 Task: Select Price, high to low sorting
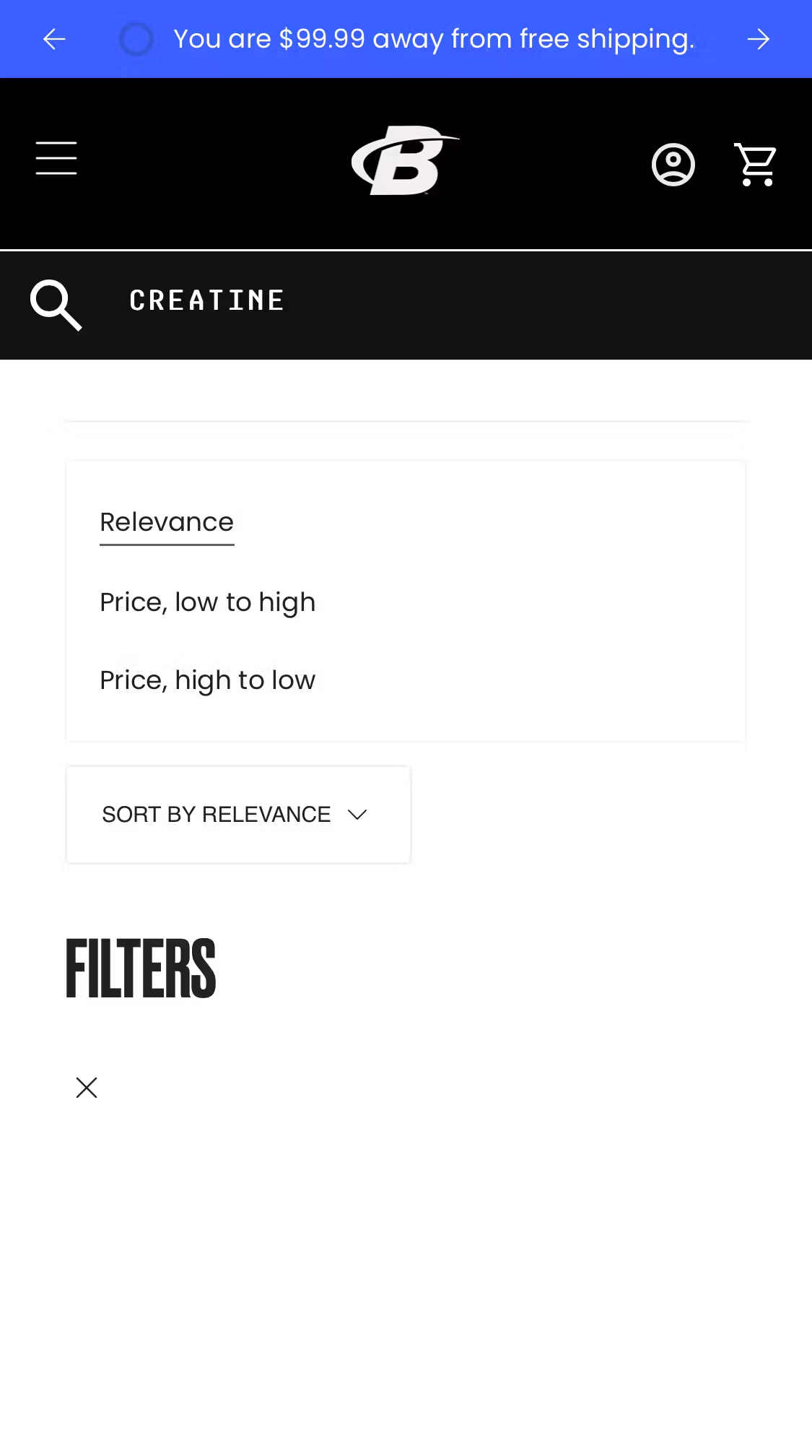pyautogui.click(x=207, y=679)
